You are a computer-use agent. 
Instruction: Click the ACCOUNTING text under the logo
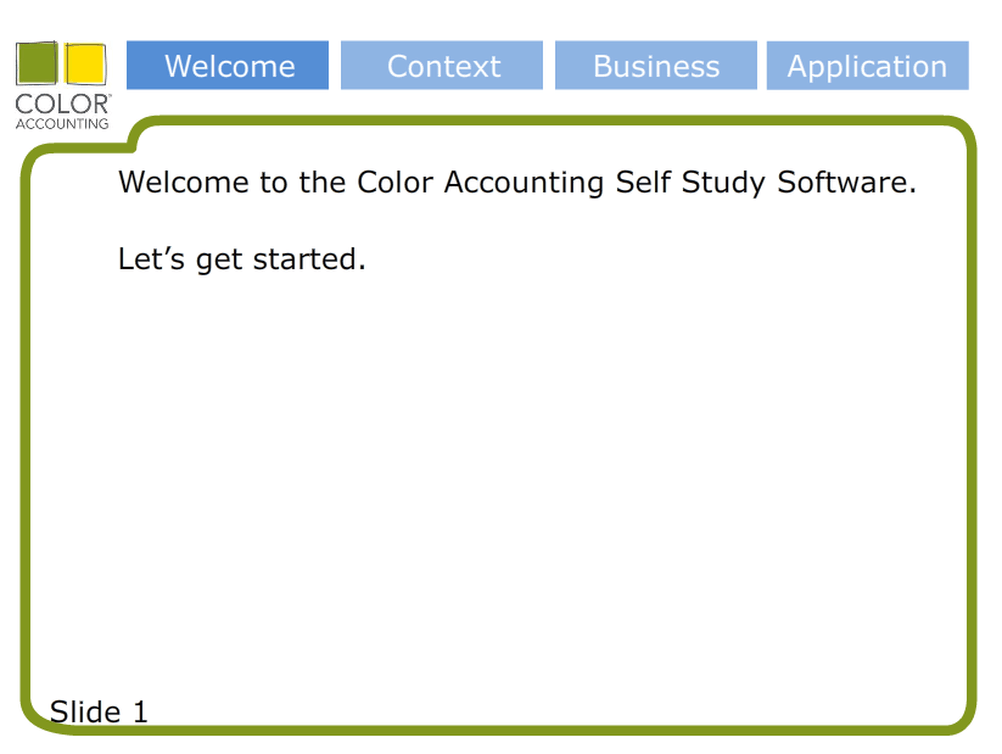62,123
